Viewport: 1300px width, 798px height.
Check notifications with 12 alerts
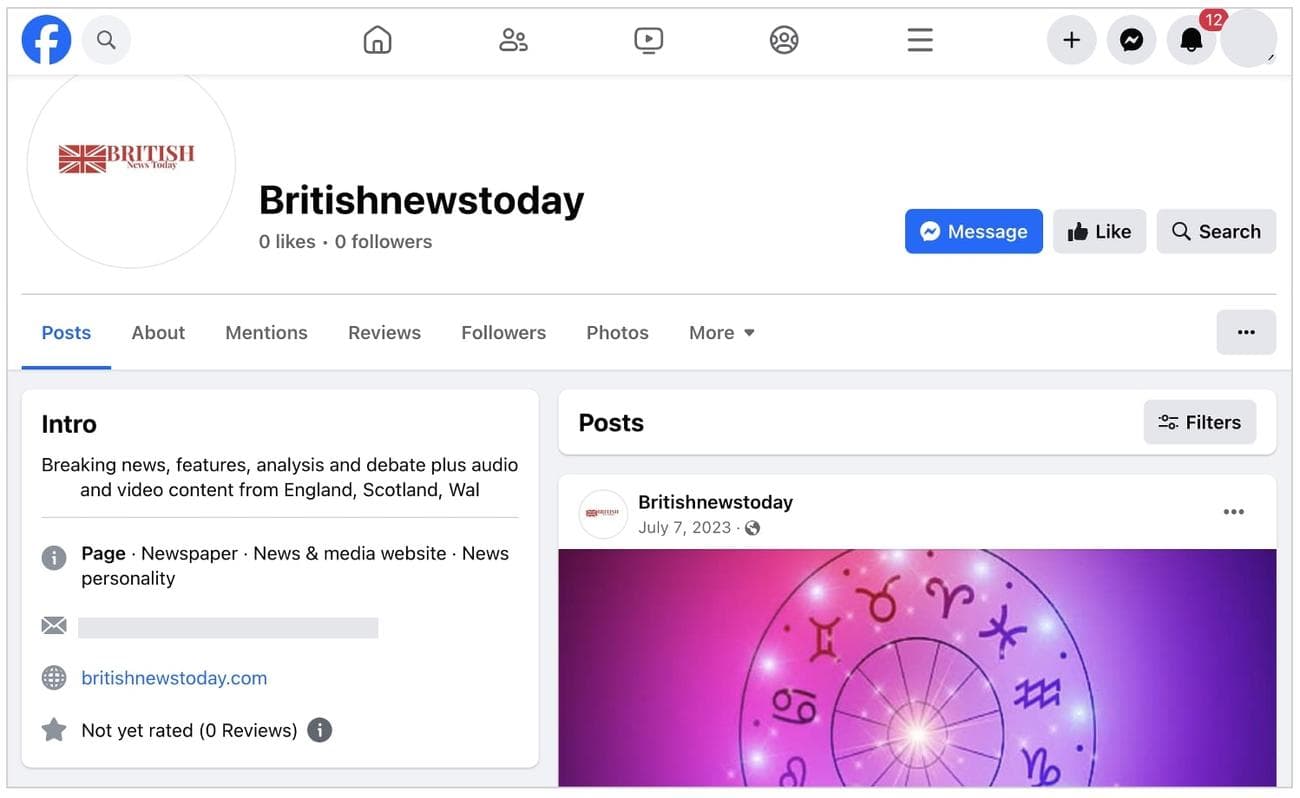click(x=1191, y=40)
